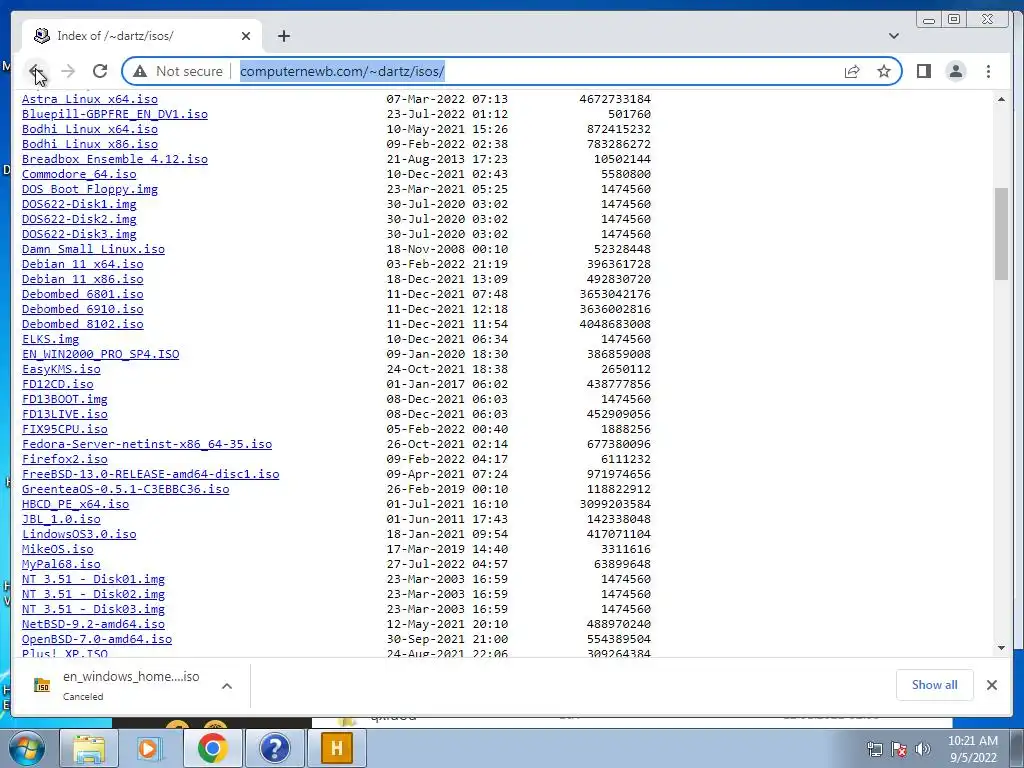
Task: Switch to Chrome in the taskbar
Action: pyautogui.click(x=212, y=748)
